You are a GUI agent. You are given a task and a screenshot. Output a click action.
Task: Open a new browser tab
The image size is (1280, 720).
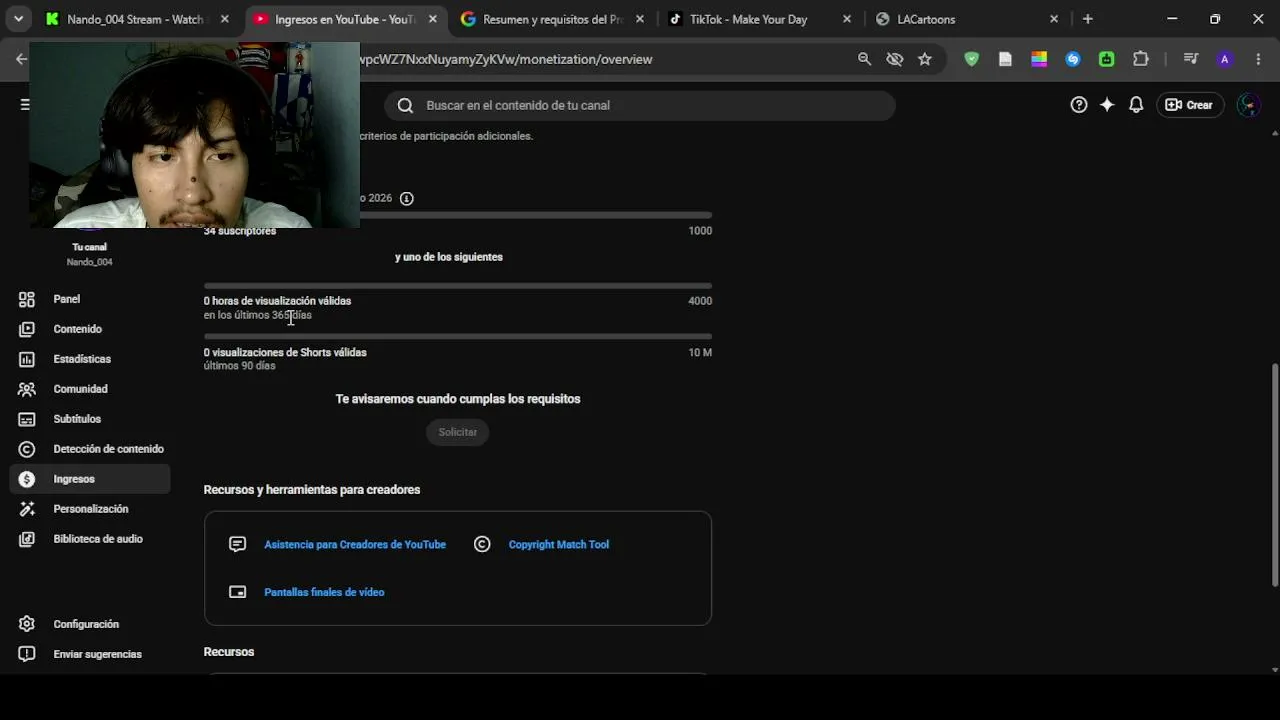click(x=1088, y=19)
